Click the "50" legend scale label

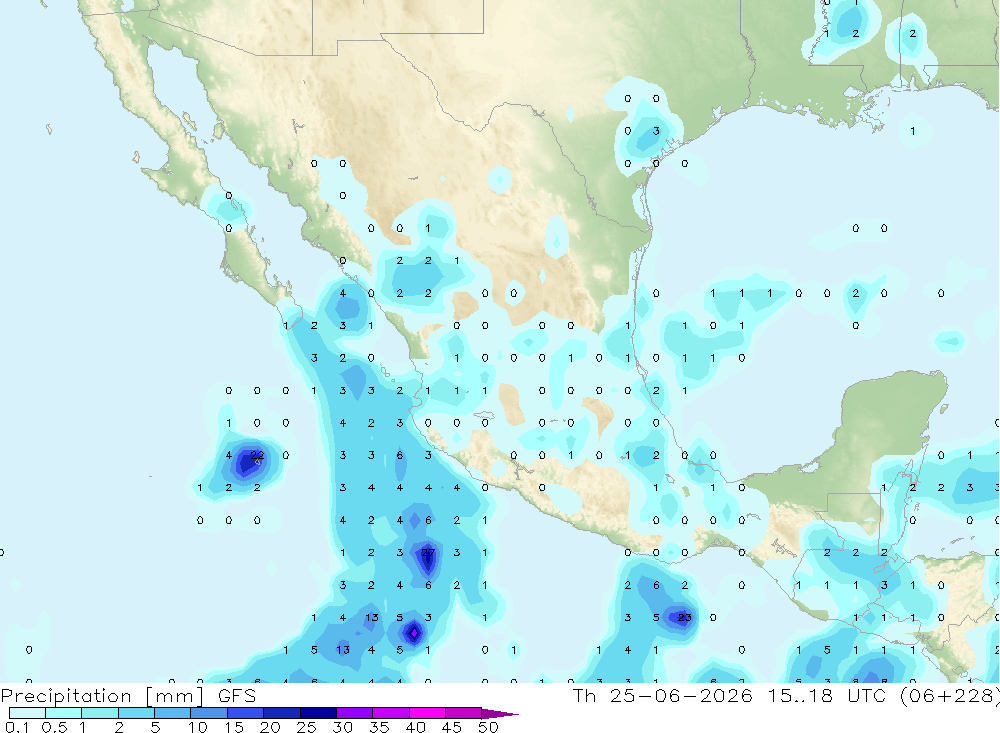click(x=488, y=727)
